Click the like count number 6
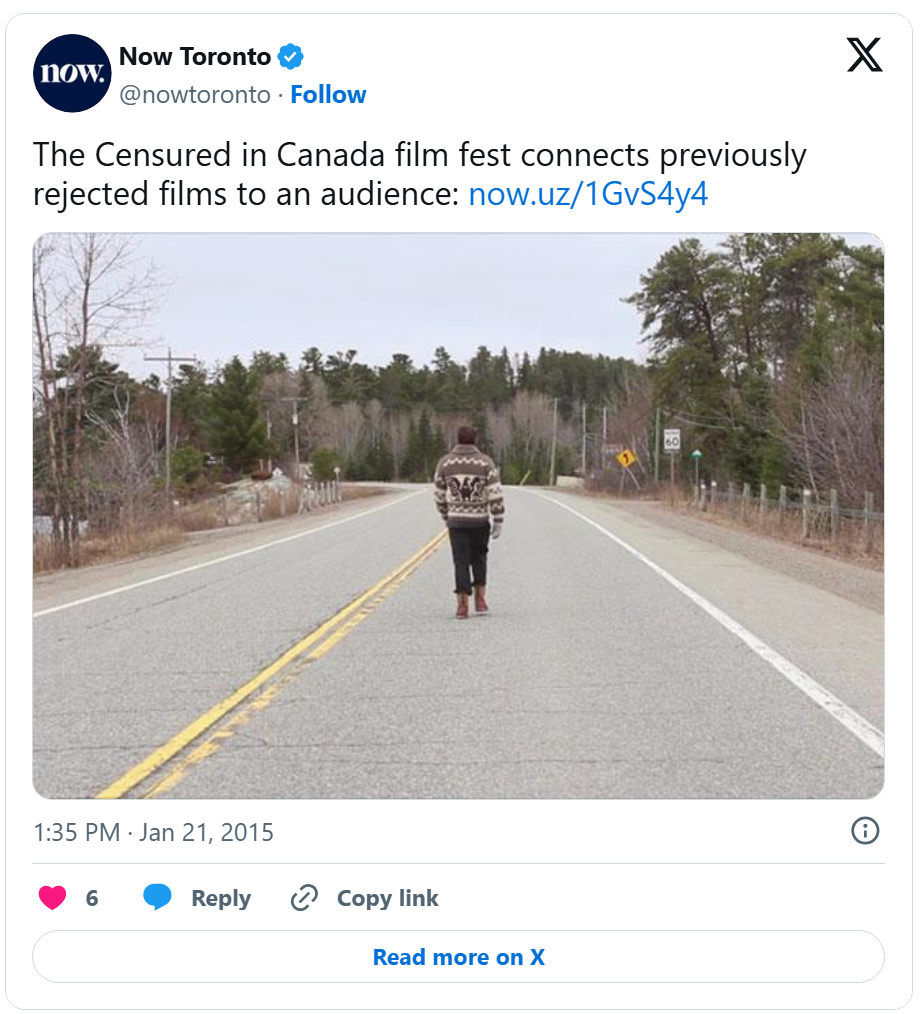Viewport: 923px width, 1014px height. click(92, 898)
